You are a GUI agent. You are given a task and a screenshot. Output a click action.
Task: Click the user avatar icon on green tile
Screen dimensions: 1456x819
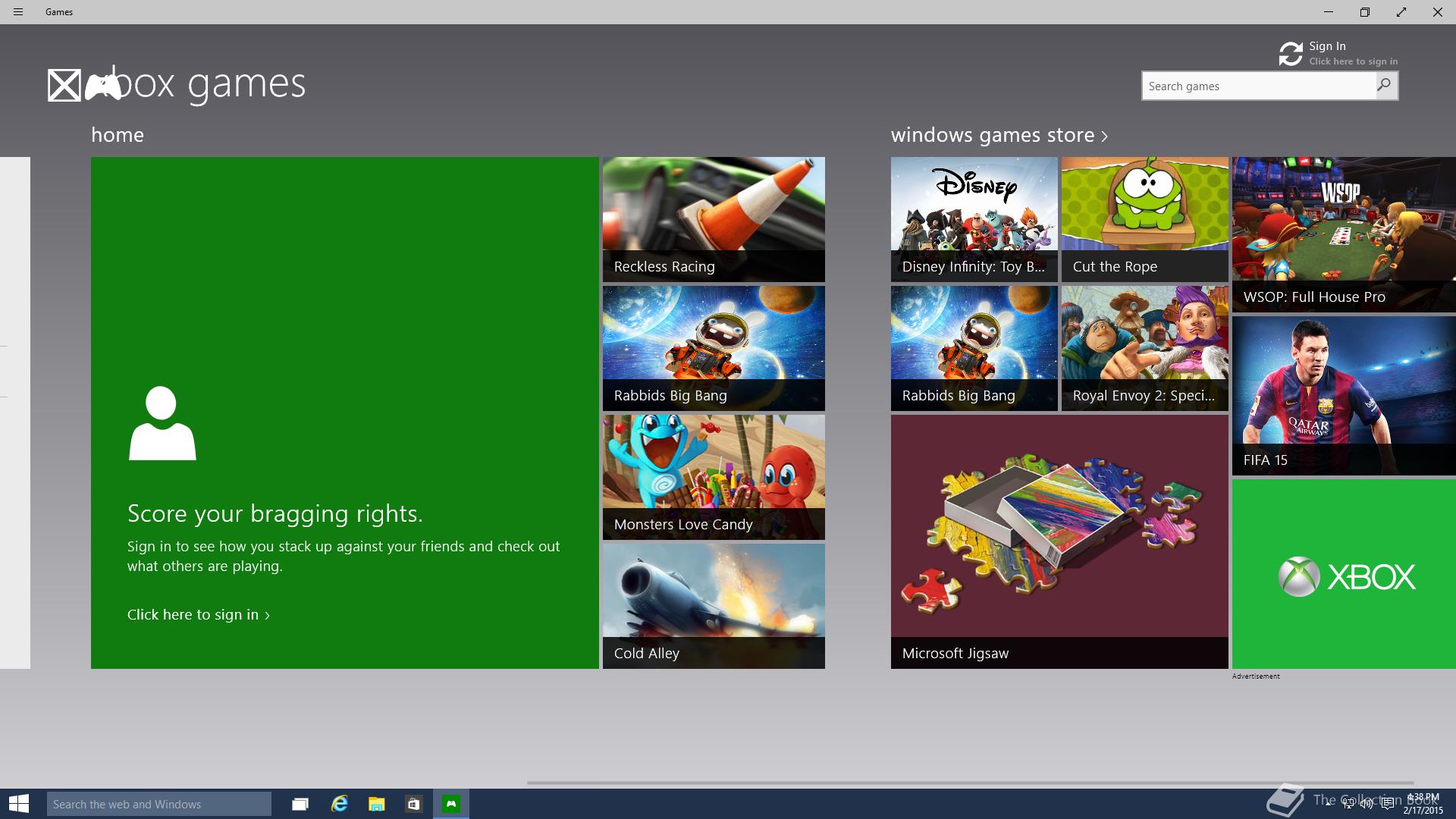(162, 423)
